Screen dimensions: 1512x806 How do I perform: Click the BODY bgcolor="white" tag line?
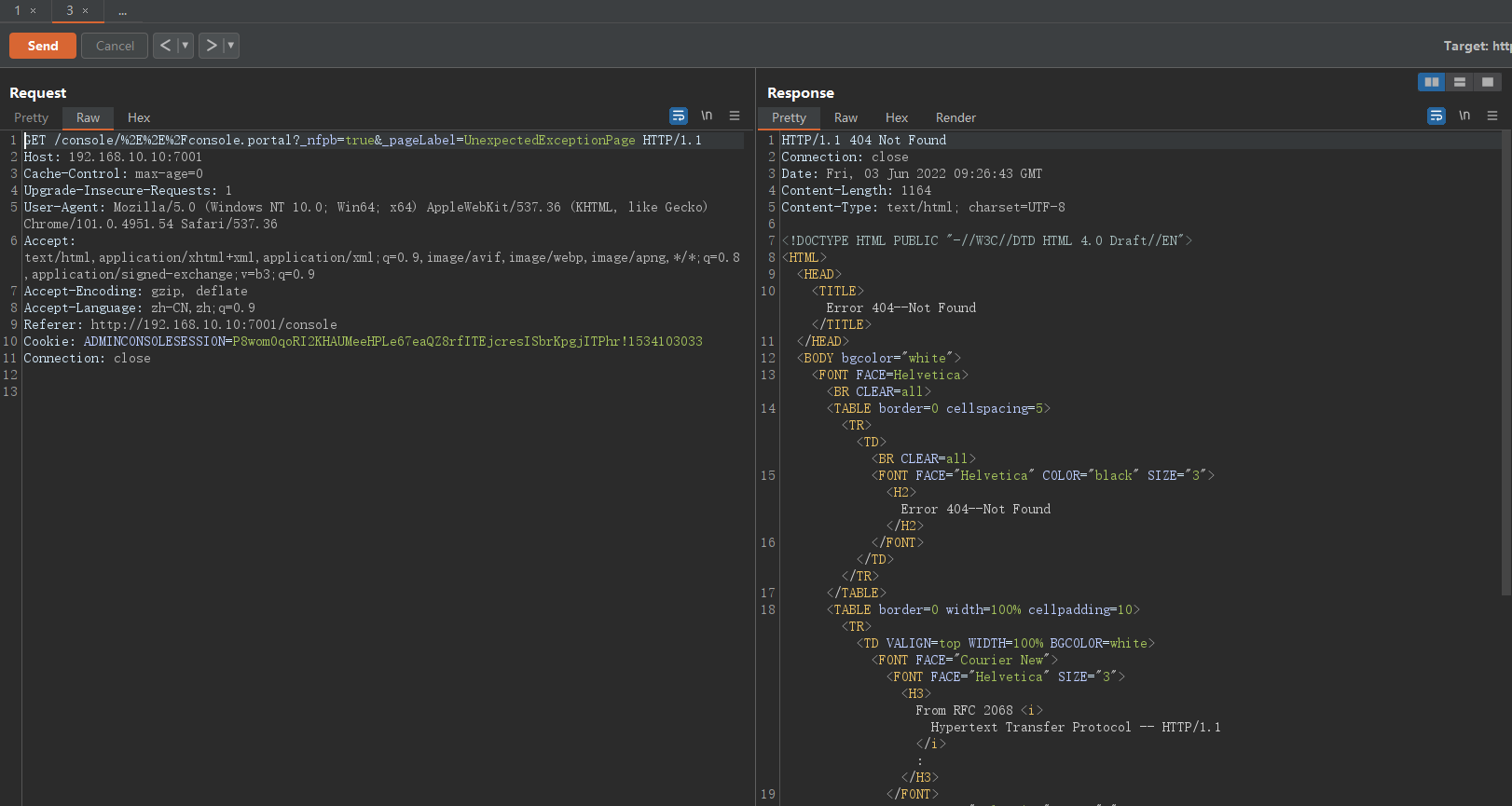tap(878, 358)
